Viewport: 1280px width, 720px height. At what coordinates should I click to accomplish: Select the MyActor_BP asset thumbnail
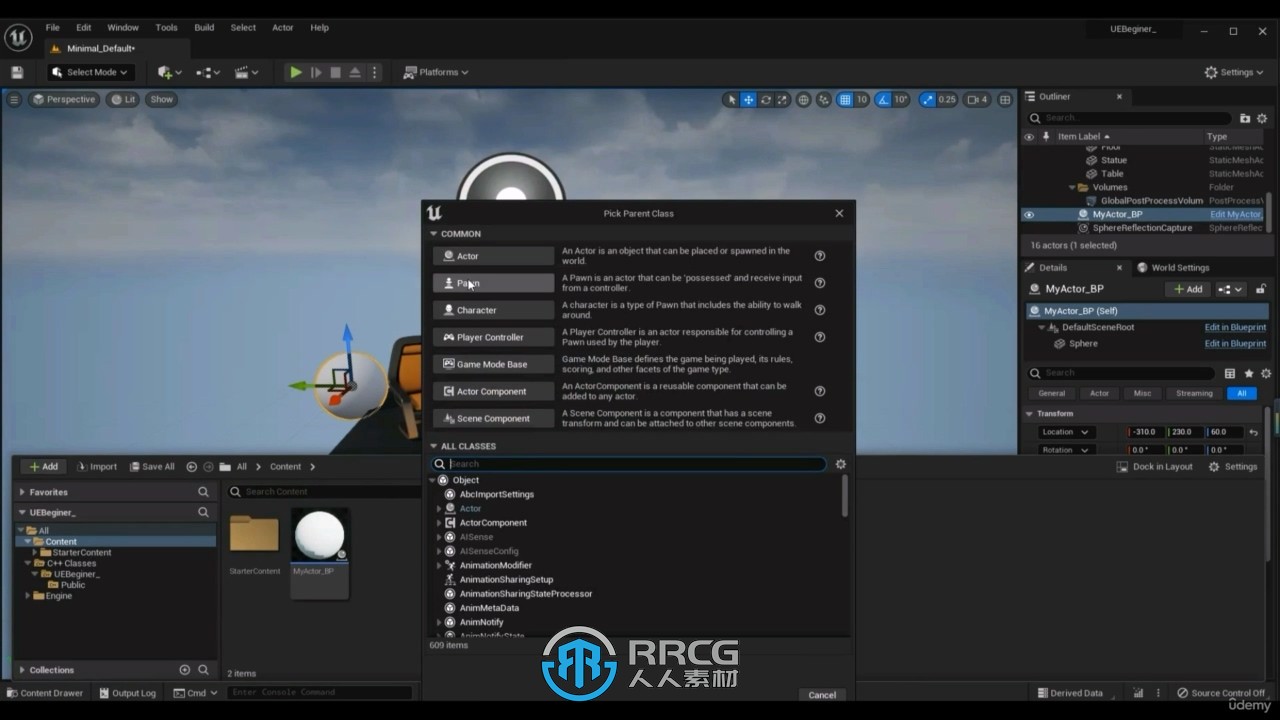pyautogui.click(x=320, y=537)
